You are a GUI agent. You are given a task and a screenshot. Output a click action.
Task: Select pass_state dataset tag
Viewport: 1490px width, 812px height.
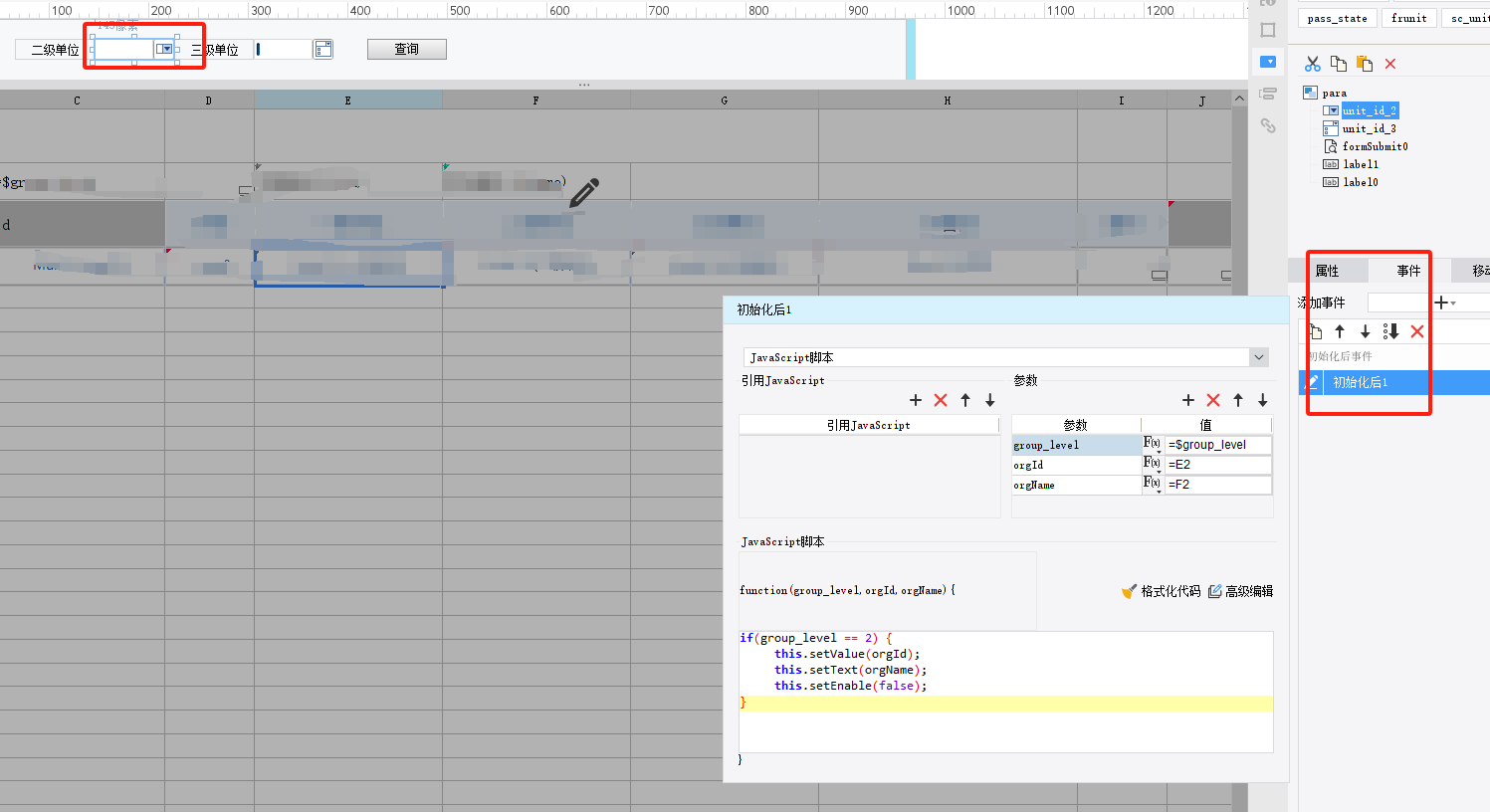pos(1338,18)
